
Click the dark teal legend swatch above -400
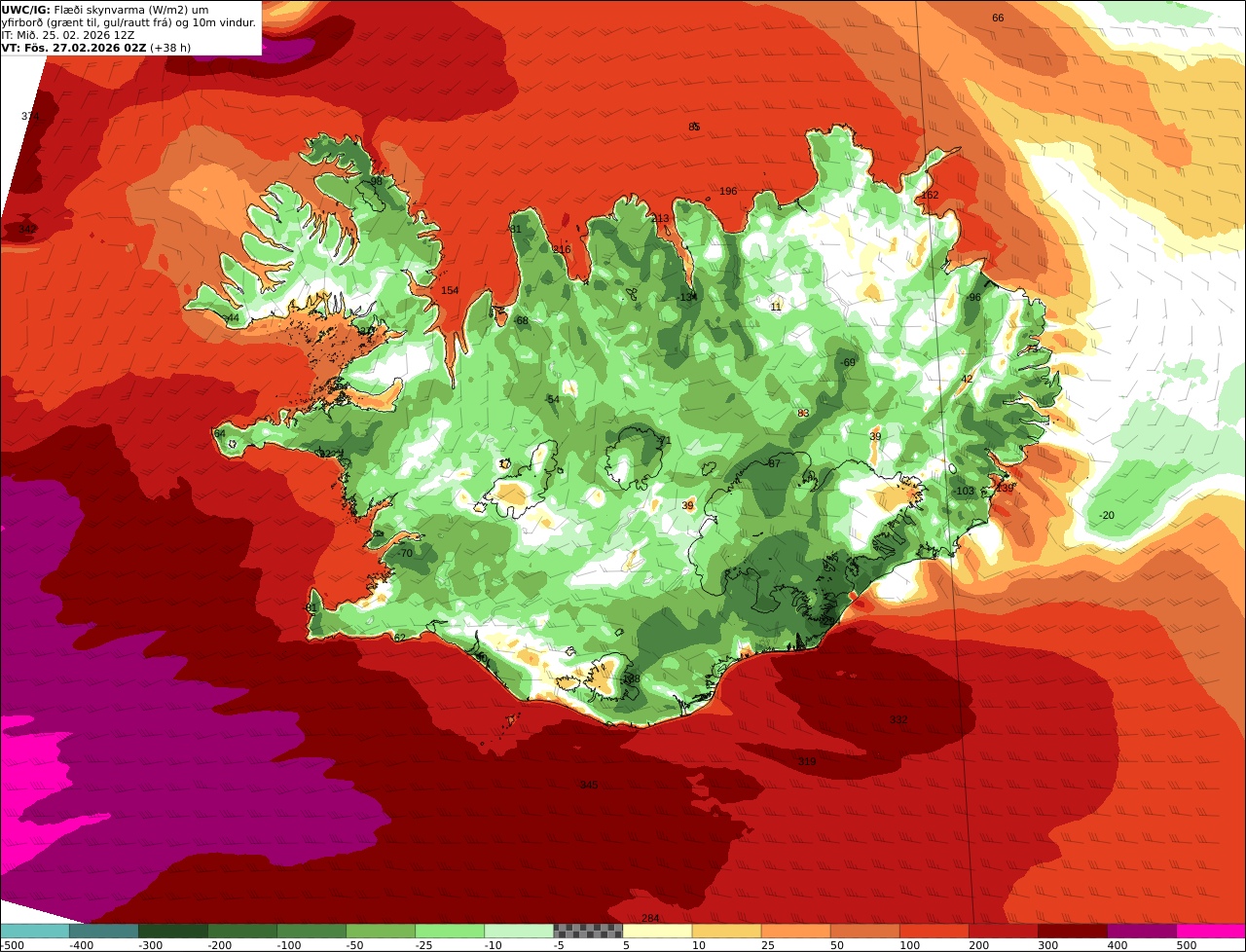tap(104, 931)
